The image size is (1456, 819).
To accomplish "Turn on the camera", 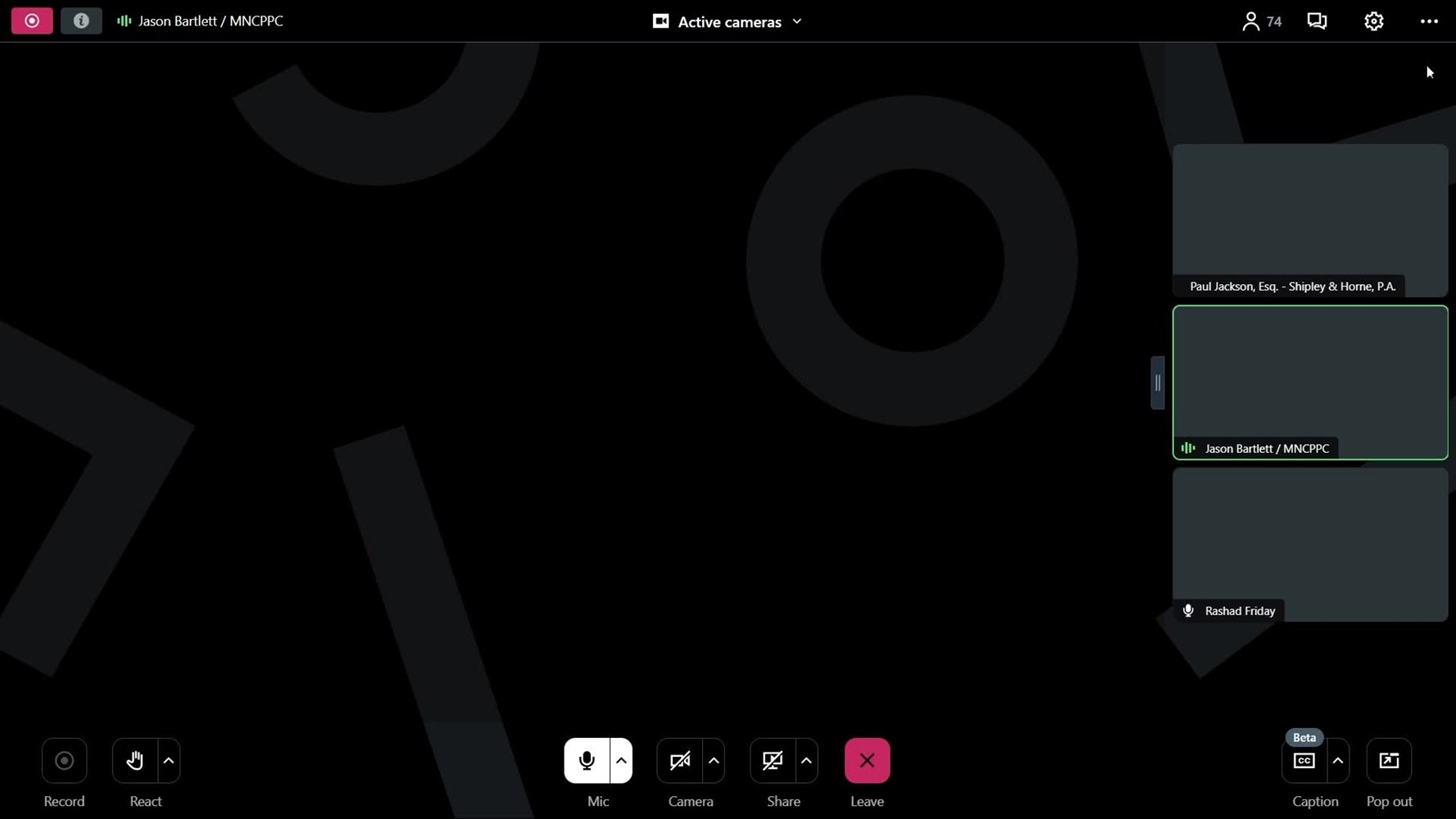I will pyautogui.click(x=679, y=760).
